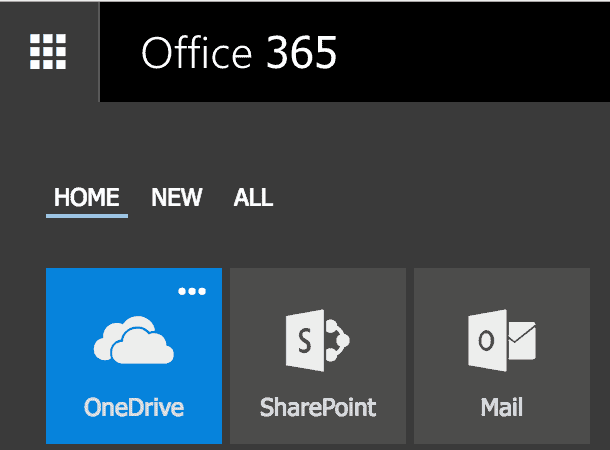
Task: Click the Office 365 title link
Action: pos(239,53)
